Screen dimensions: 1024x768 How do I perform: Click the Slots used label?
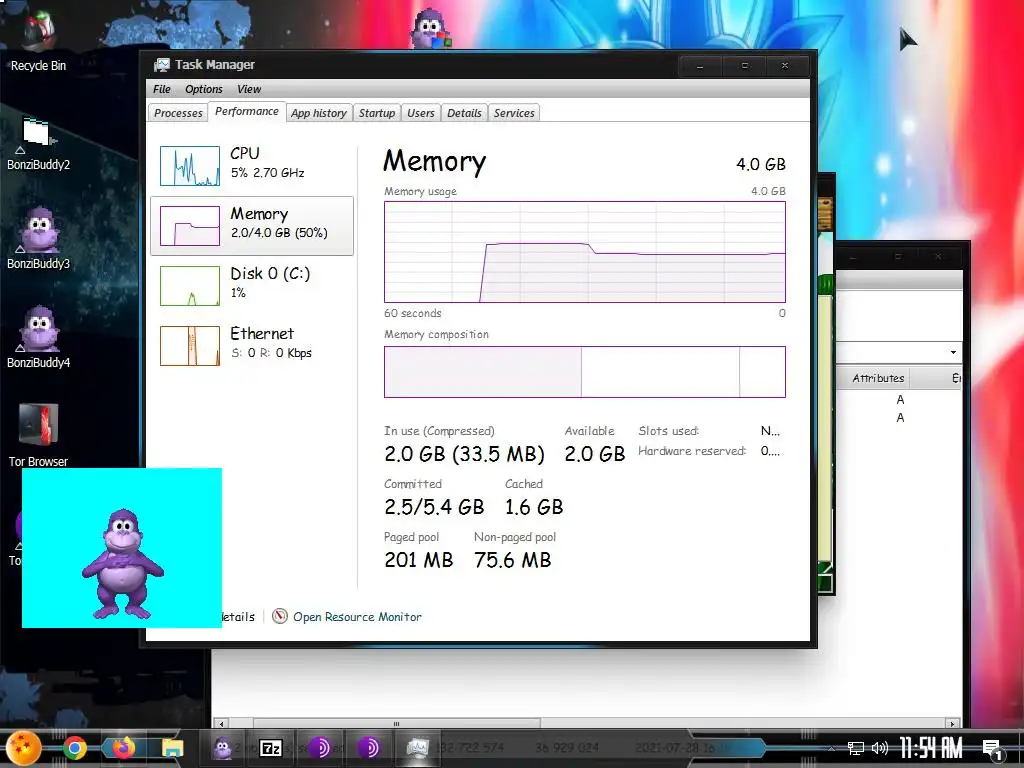pyautogui.click(x=669, y=431)
